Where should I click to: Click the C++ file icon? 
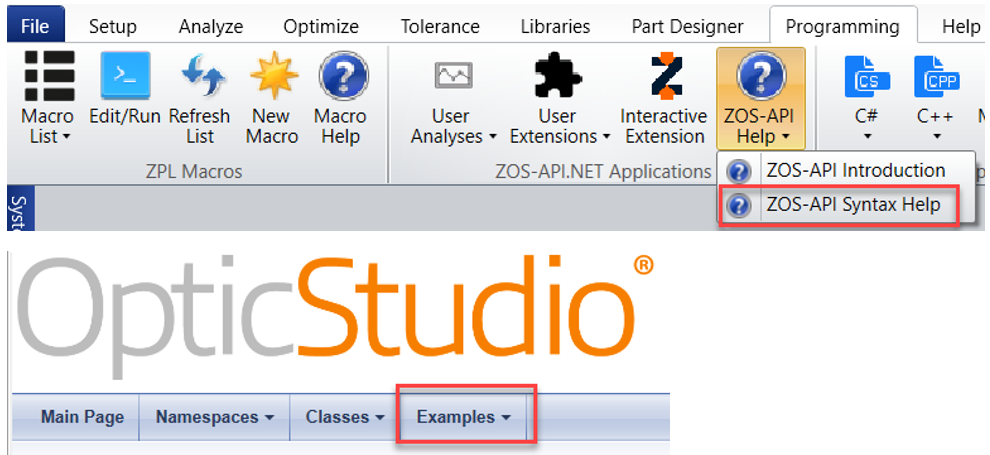[x=936, y=76]
